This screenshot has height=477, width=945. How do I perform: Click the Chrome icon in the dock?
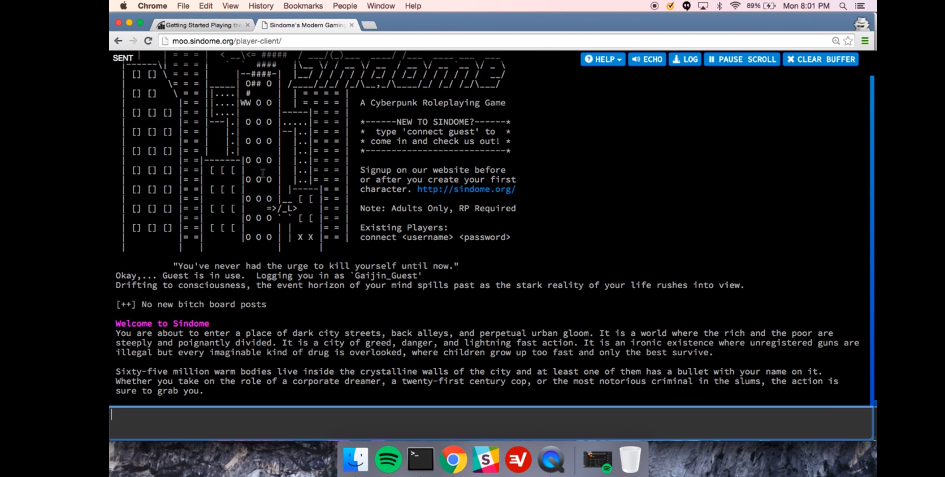tap(453, 460)
